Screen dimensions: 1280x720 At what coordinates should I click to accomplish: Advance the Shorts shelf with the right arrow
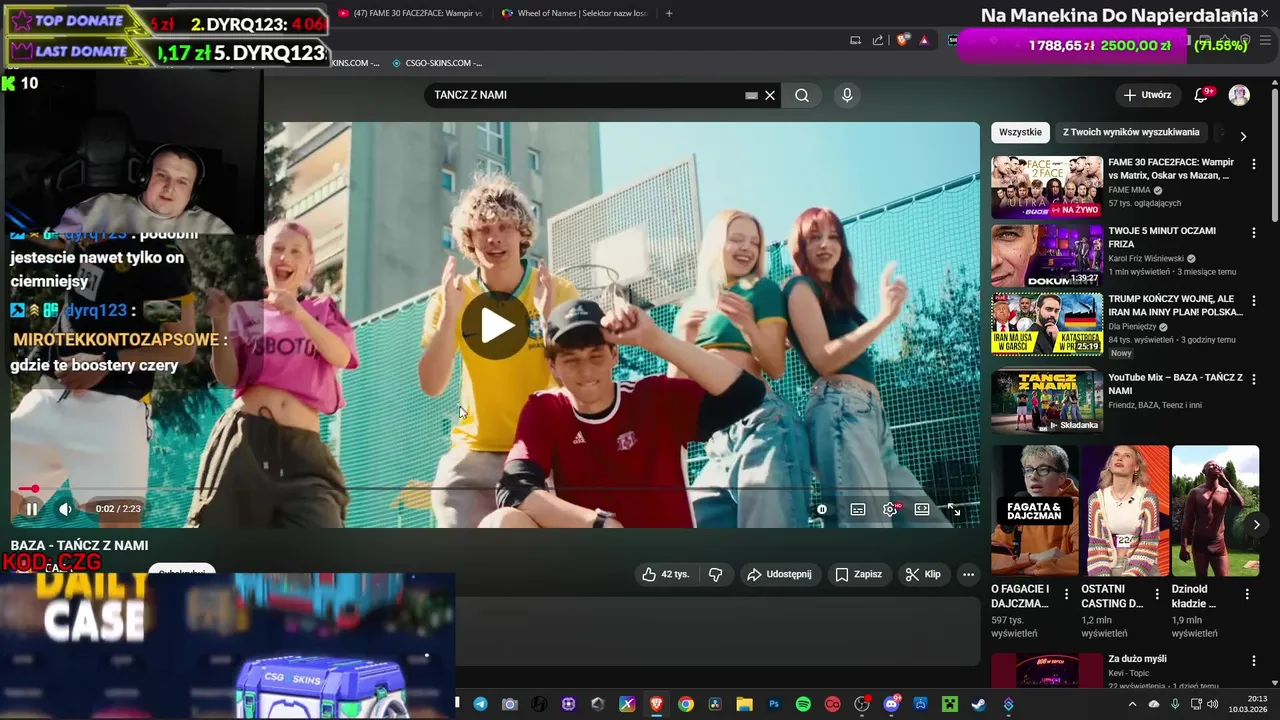(1256, 524)
